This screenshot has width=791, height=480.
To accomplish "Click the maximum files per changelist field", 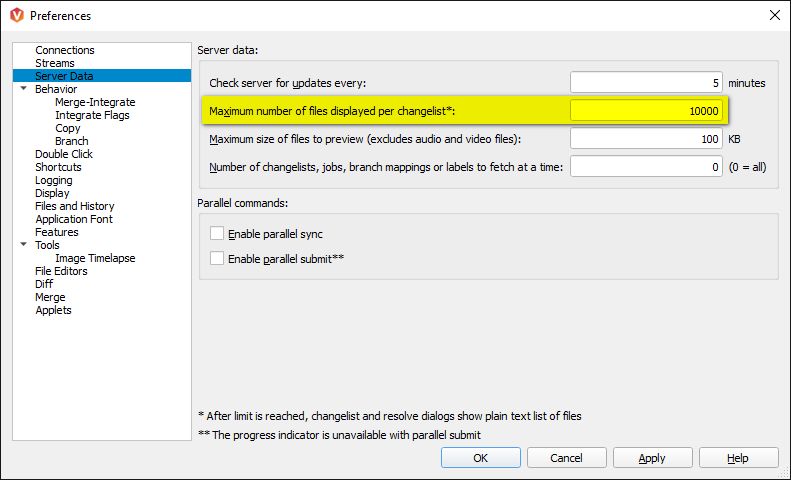I will tap(646, 111).
